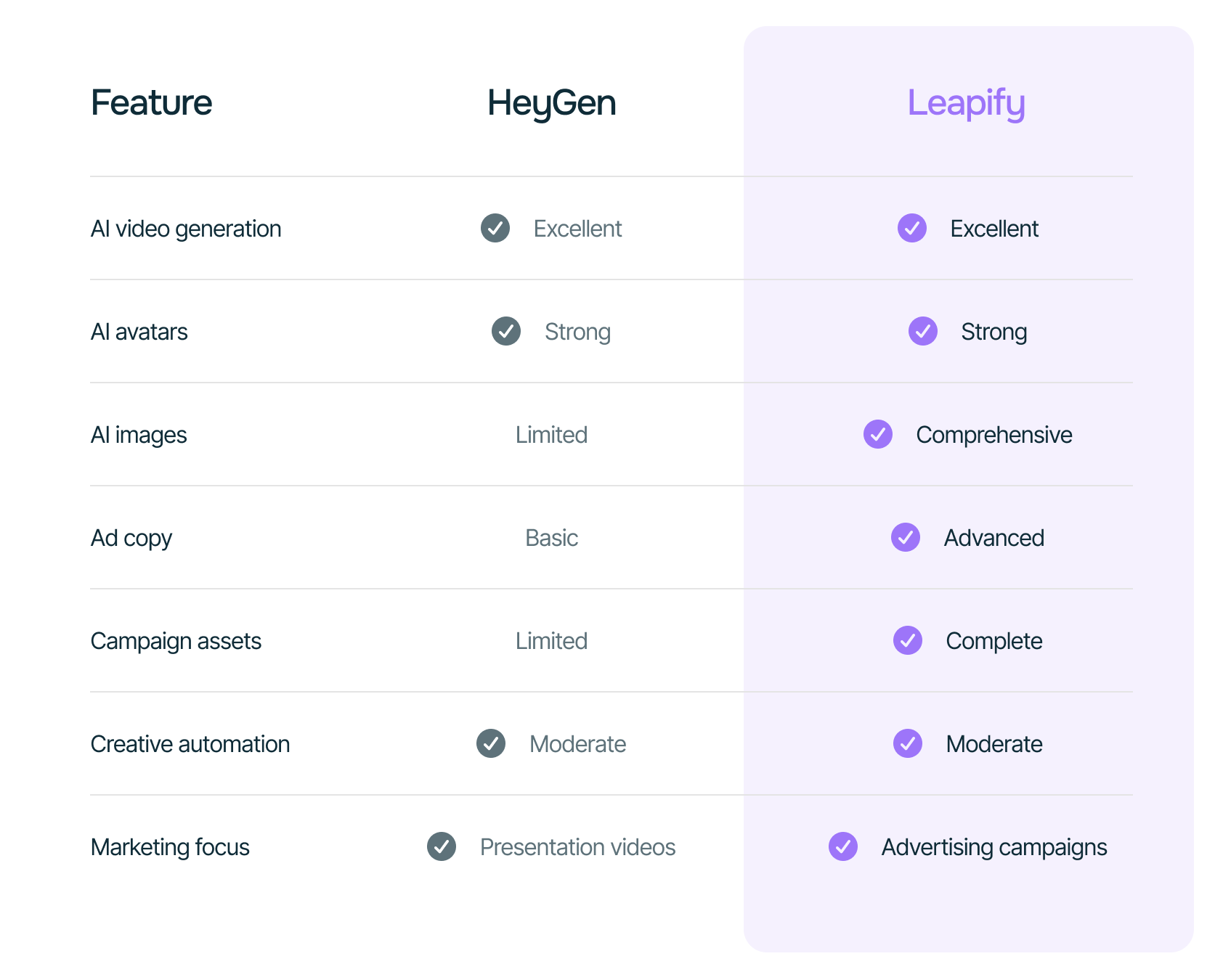Click the Marketing focus row label

tap(170, 847)
